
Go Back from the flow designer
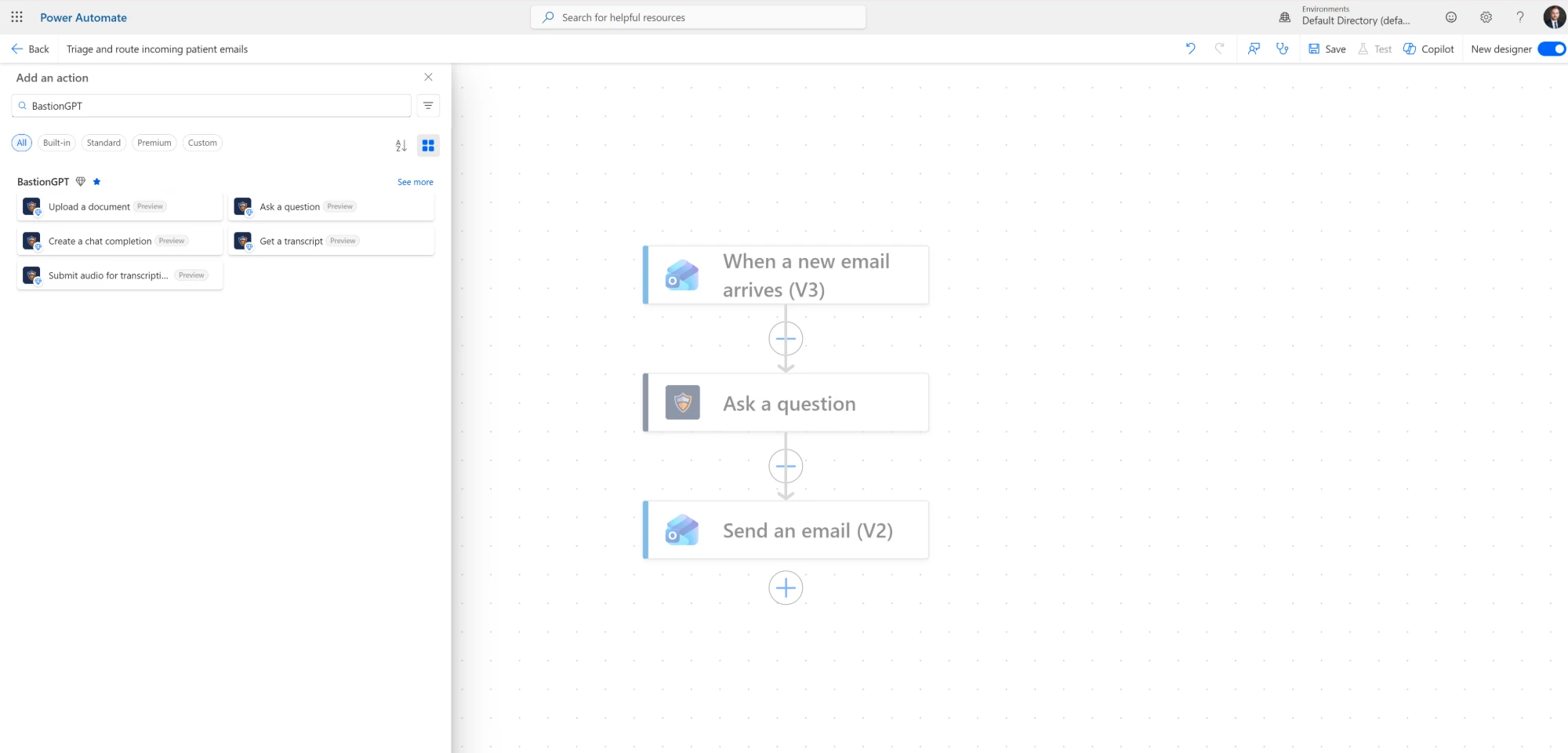(x=31, y=49)
